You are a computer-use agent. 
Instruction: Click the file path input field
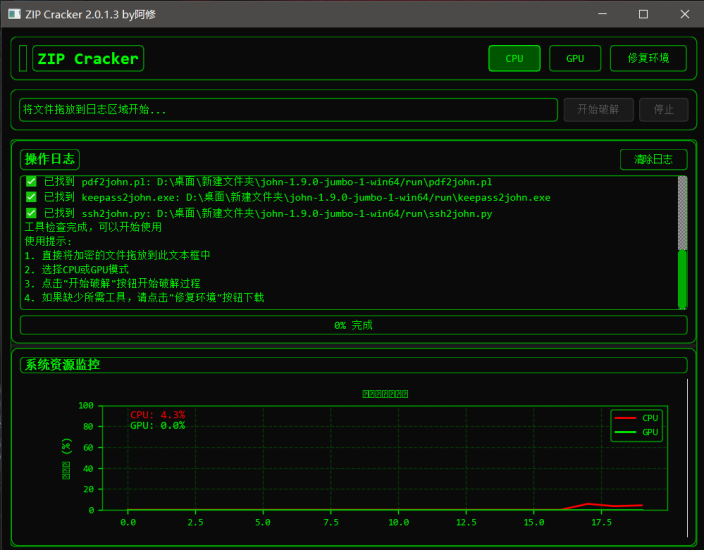tap(288, 110)
